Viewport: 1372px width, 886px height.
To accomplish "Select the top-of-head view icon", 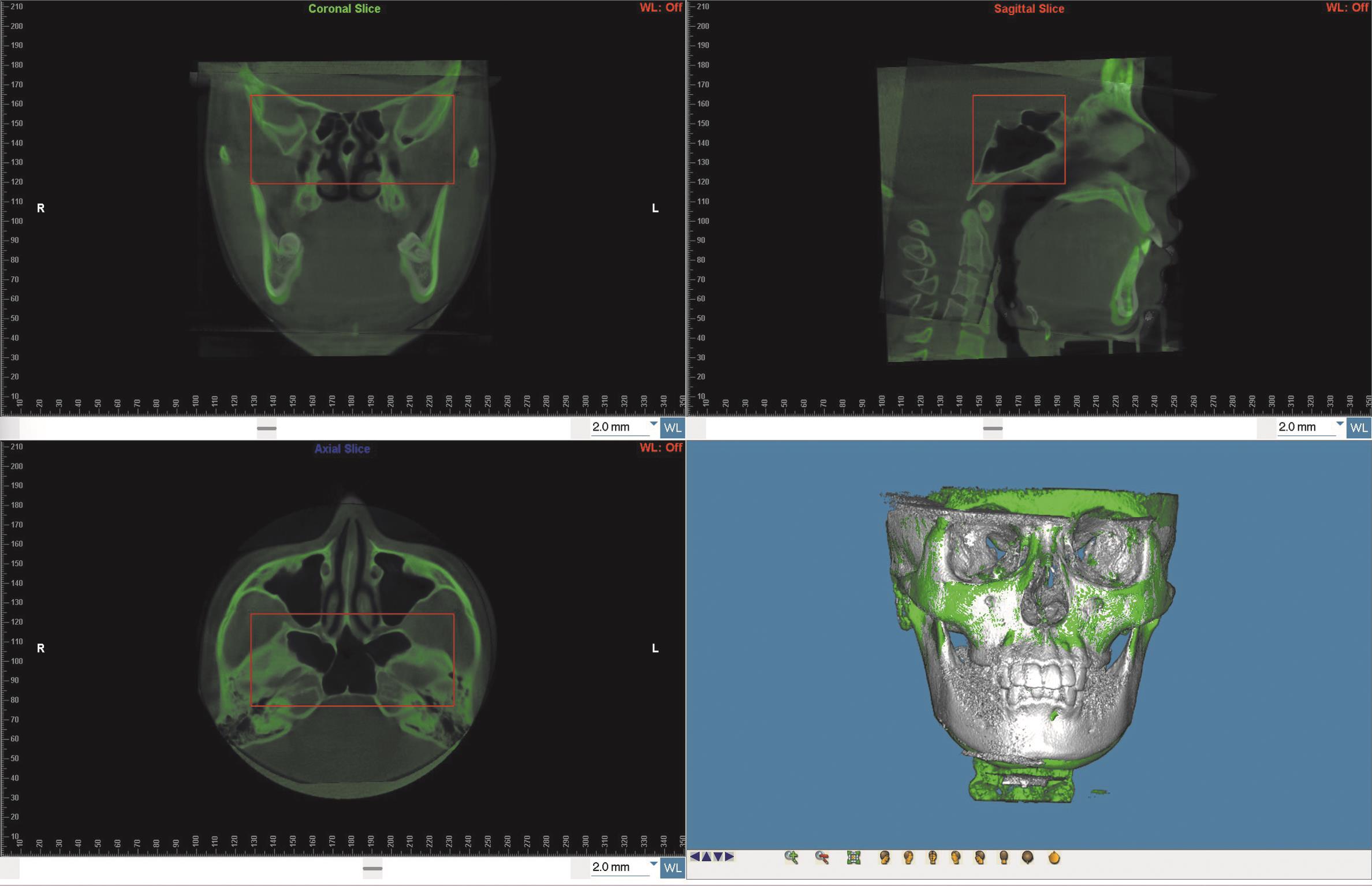I will 1027,858.
